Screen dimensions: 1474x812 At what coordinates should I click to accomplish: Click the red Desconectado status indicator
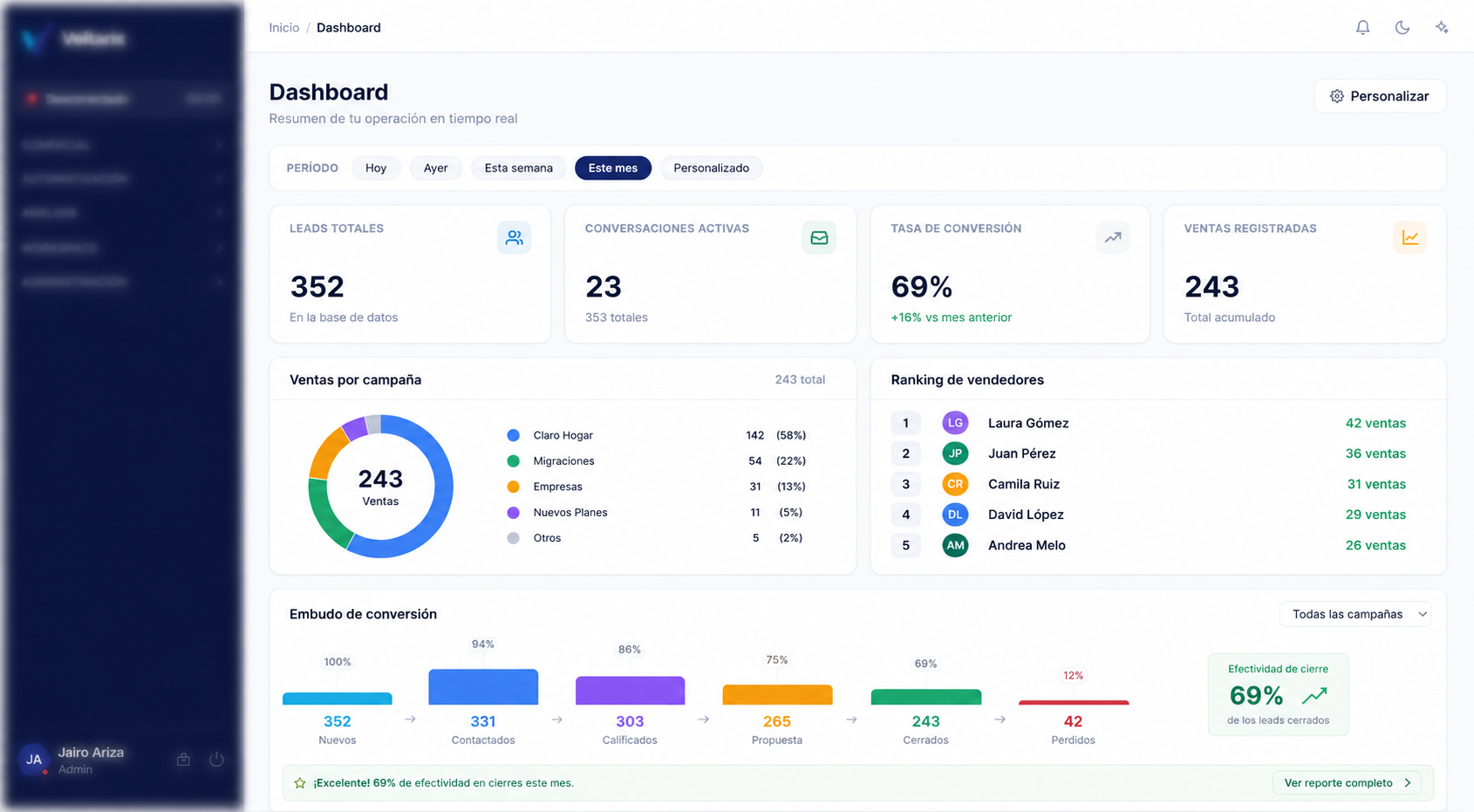(x=32, y=99)
